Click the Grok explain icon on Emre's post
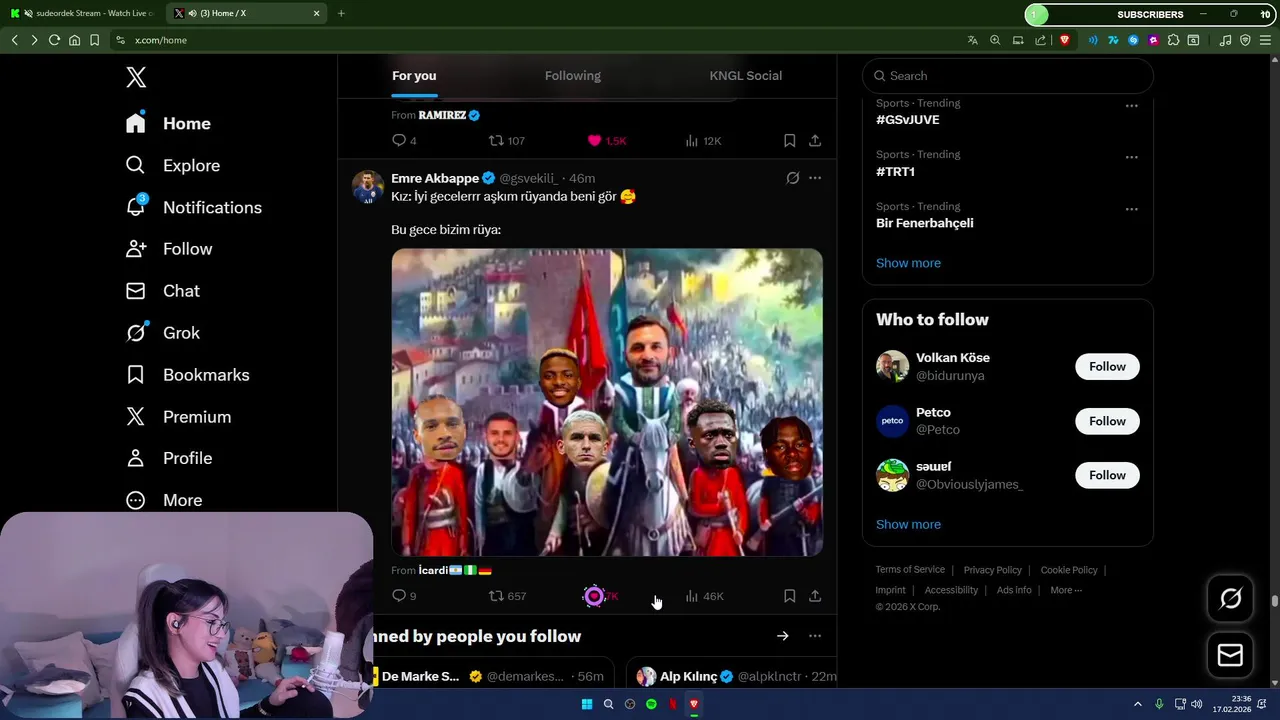Screen dimensions: 1280x720 (x=792, y=178)
